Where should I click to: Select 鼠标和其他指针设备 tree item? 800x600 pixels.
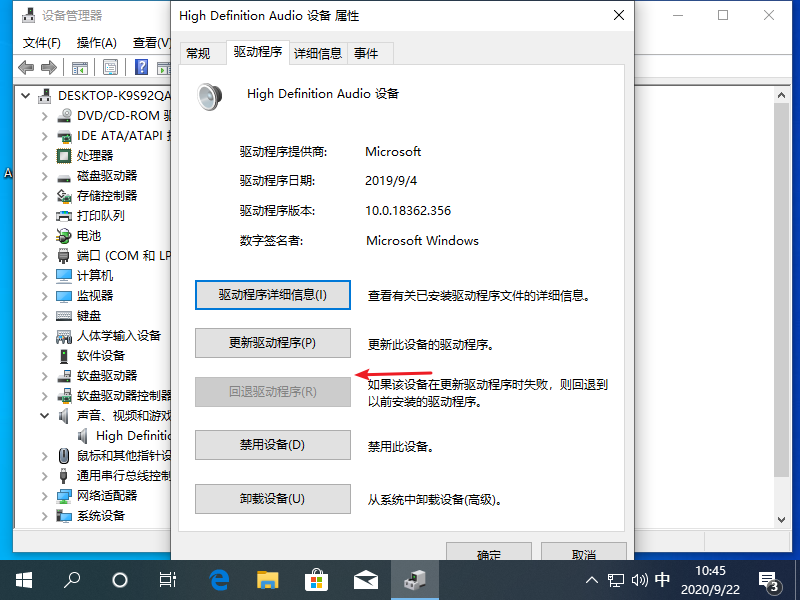coord(123,456)
